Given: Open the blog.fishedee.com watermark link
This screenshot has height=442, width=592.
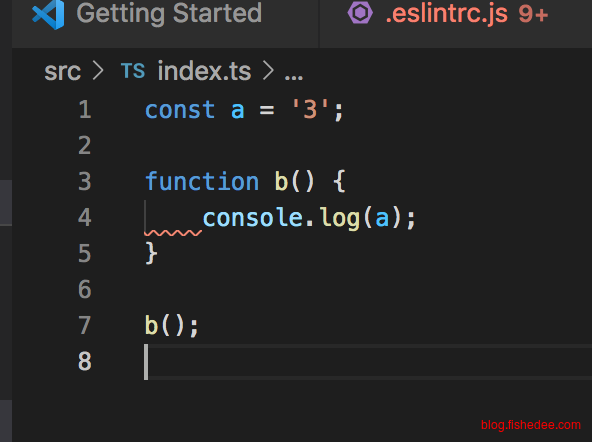Looking at the screenshot, I should coord(531,425).
